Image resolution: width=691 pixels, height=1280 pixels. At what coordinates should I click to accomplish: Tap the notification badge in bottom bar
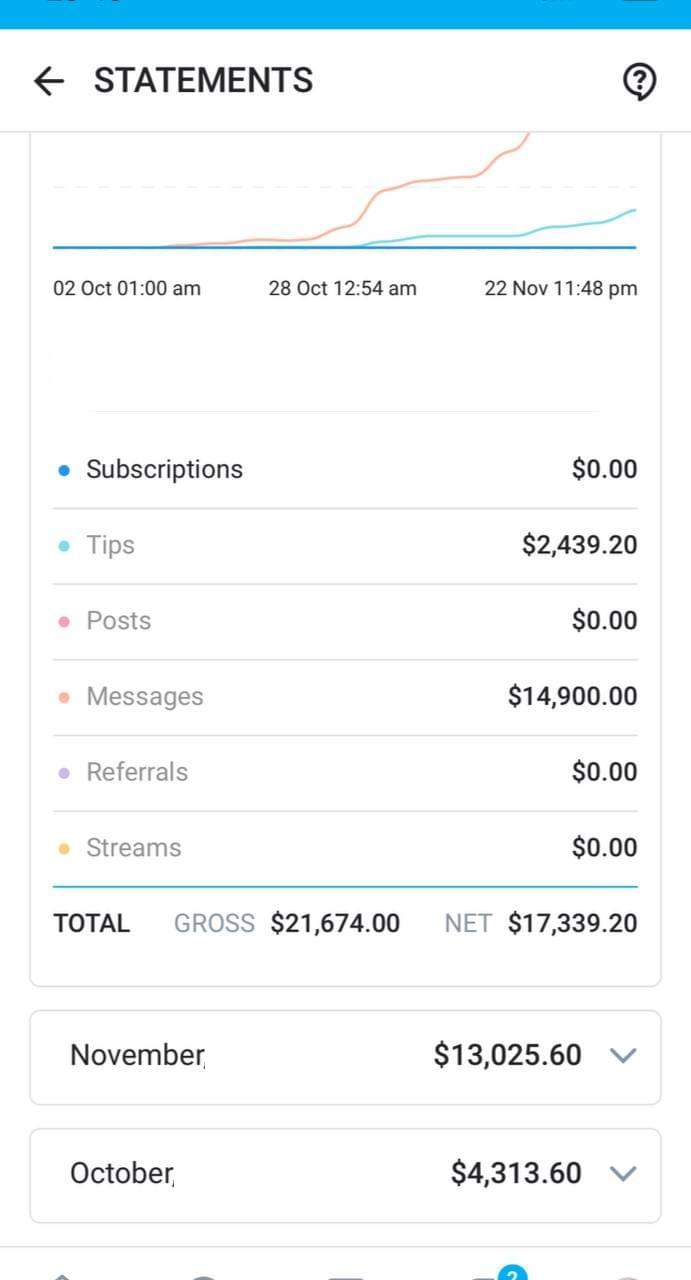(x=512, y=1273)
